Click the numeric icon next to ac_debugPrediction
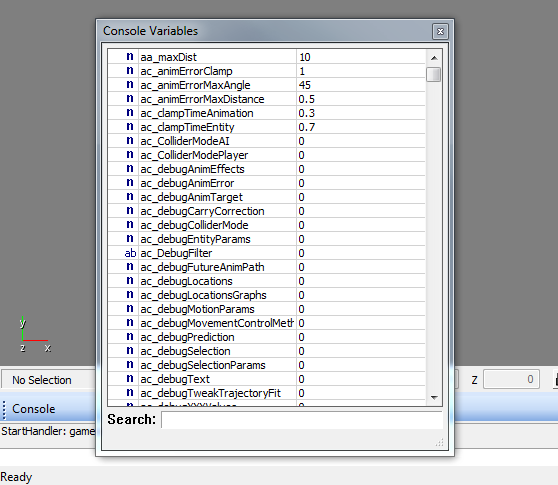 [130, 337]
